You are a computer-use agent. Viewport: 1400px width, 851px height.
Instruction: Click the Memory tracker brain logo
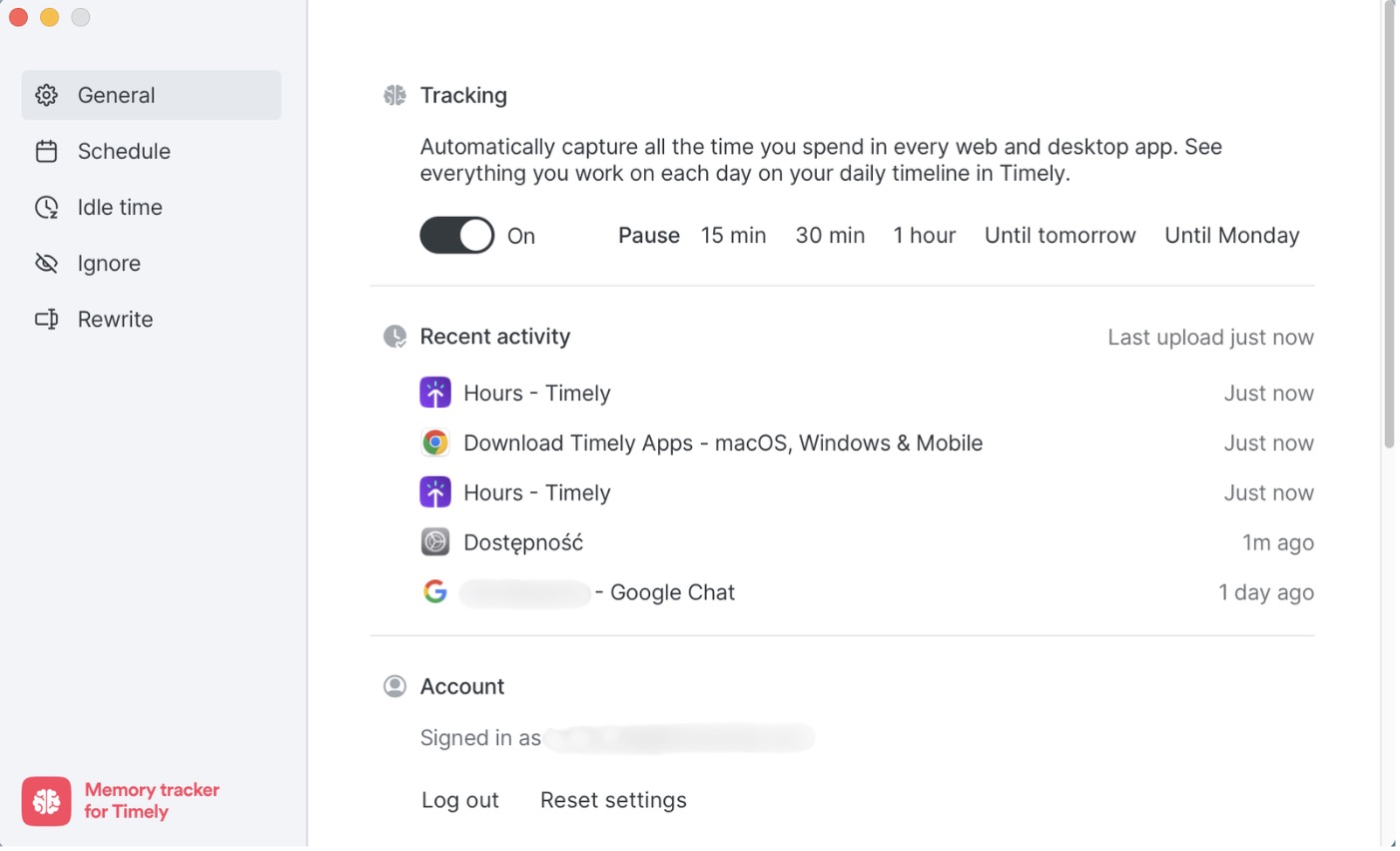tap(46, 801)
